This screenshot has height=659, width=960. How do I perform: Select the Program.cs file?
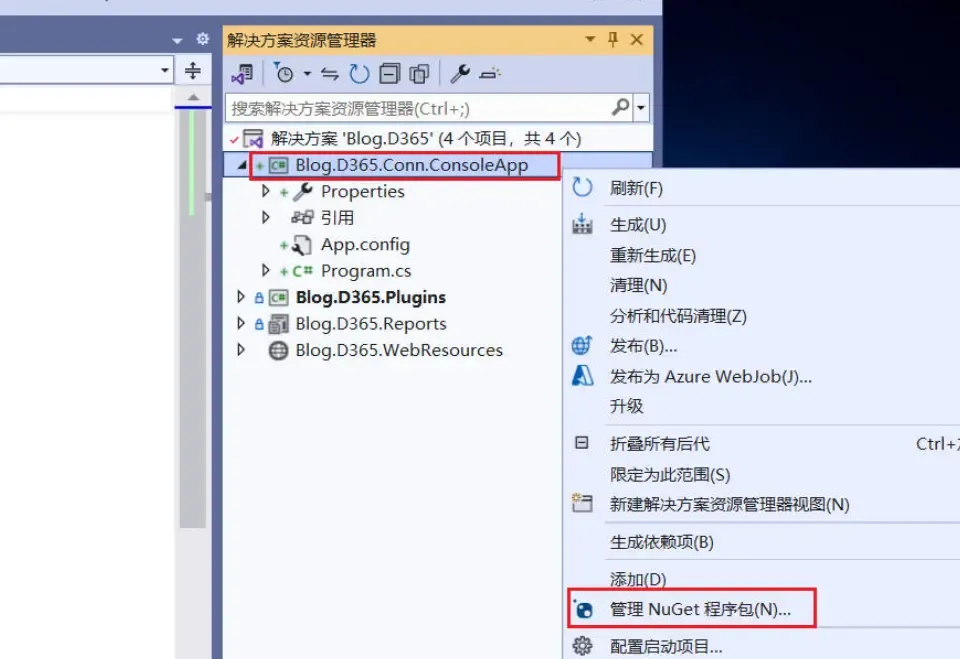pyautogui.click(x=366, y=271)
